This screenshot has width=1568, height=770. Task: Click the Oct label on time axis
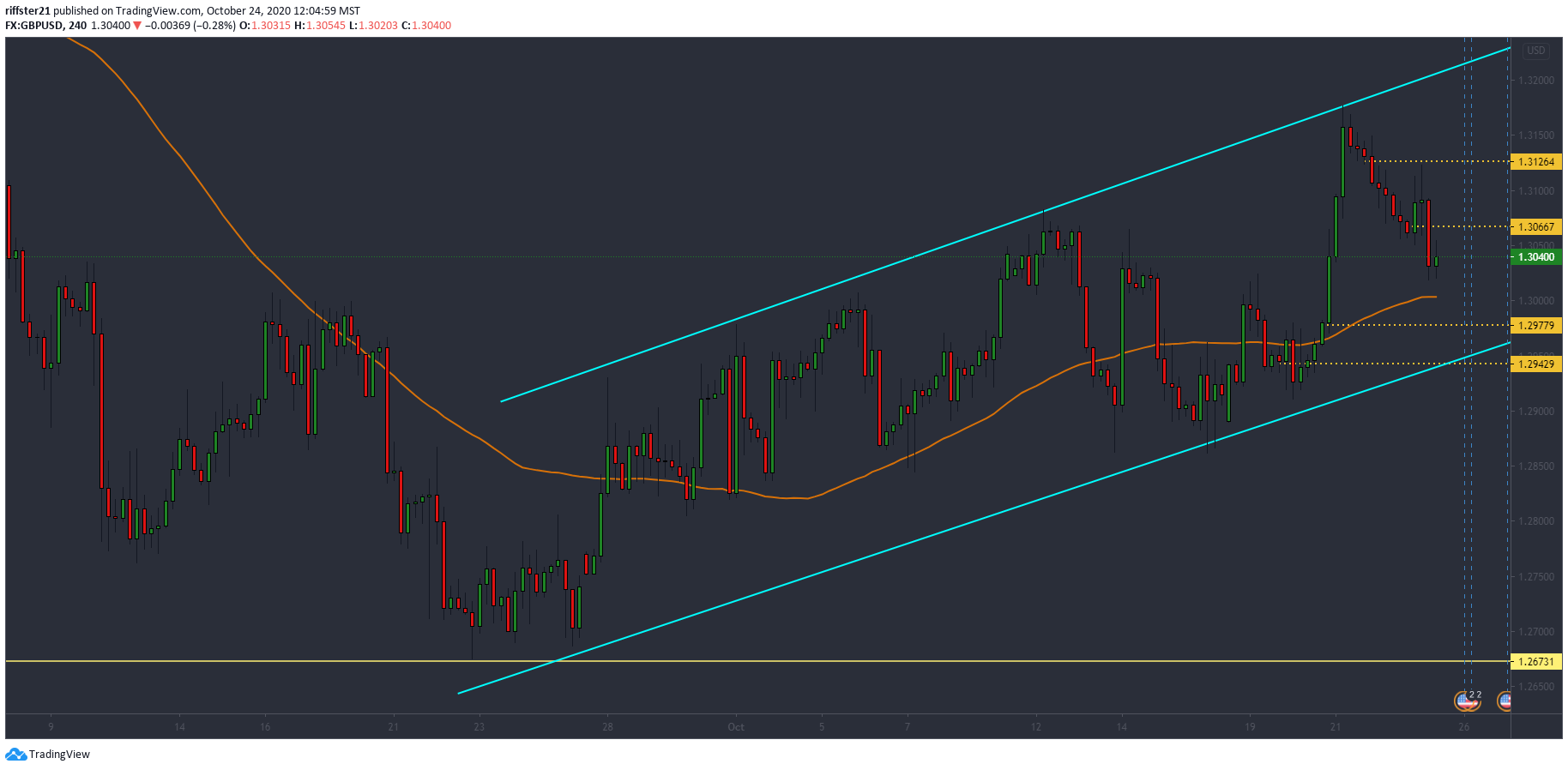click(736, 727)
